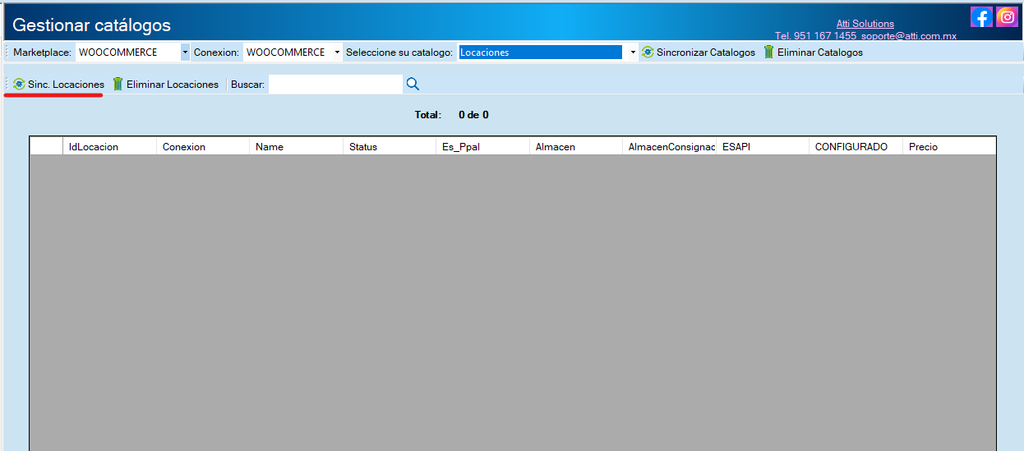This screenshot has width=1024, height=451.
Task: Focus the Buscar search field
Action: point(336,84)
